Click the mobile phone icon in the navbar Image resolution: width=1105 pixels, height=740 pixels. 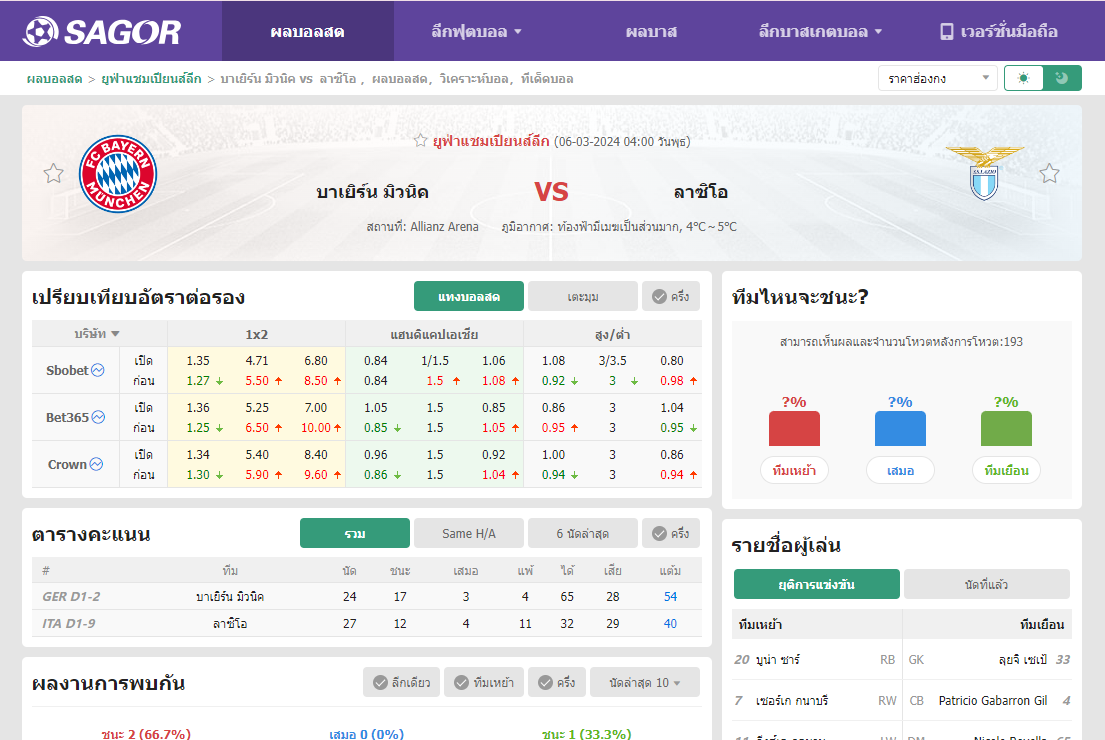946,32
